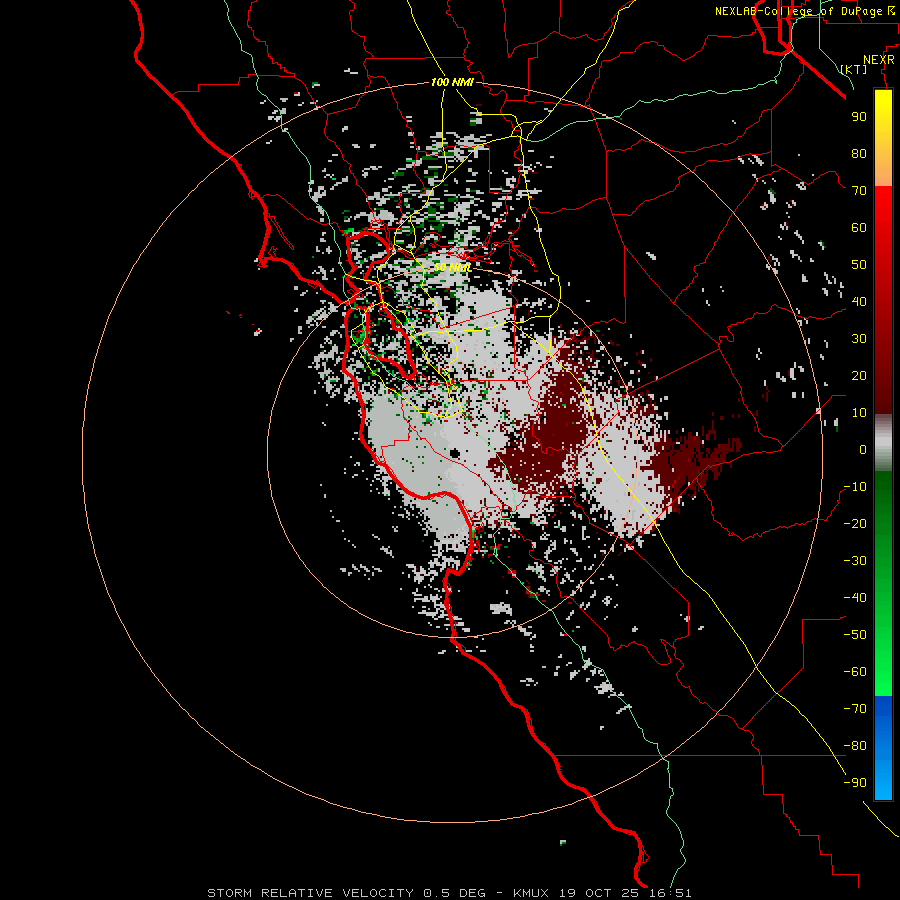The image size is (900, 900).
Task: Click the -60 value on the velocity scale
Action: point(855,672)
